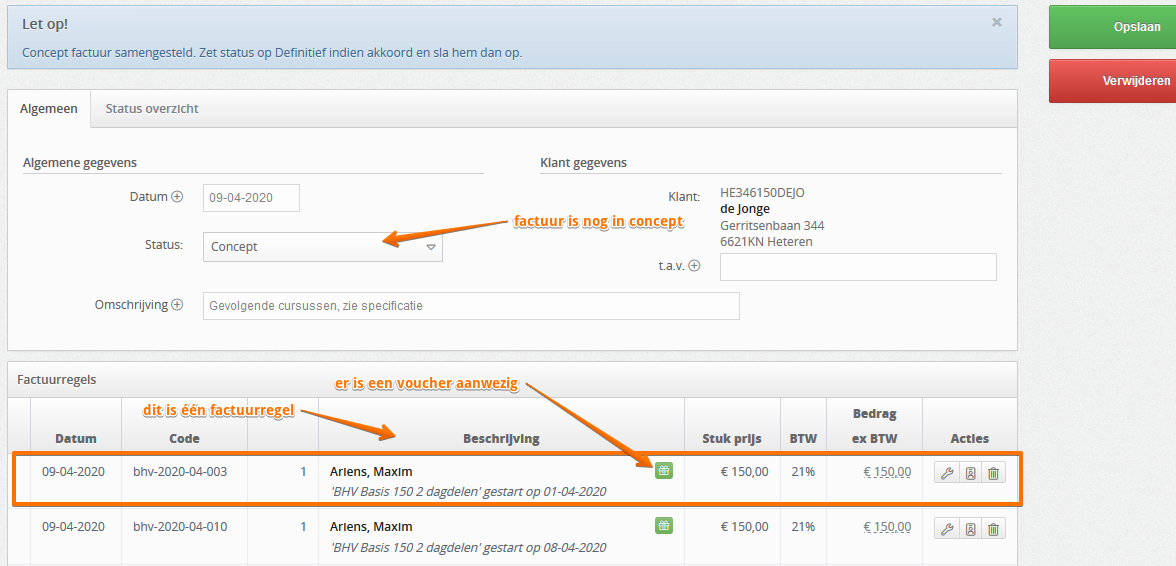Select the Algemeen tab
Screen dimensions: 1176x566
[49, 109]
